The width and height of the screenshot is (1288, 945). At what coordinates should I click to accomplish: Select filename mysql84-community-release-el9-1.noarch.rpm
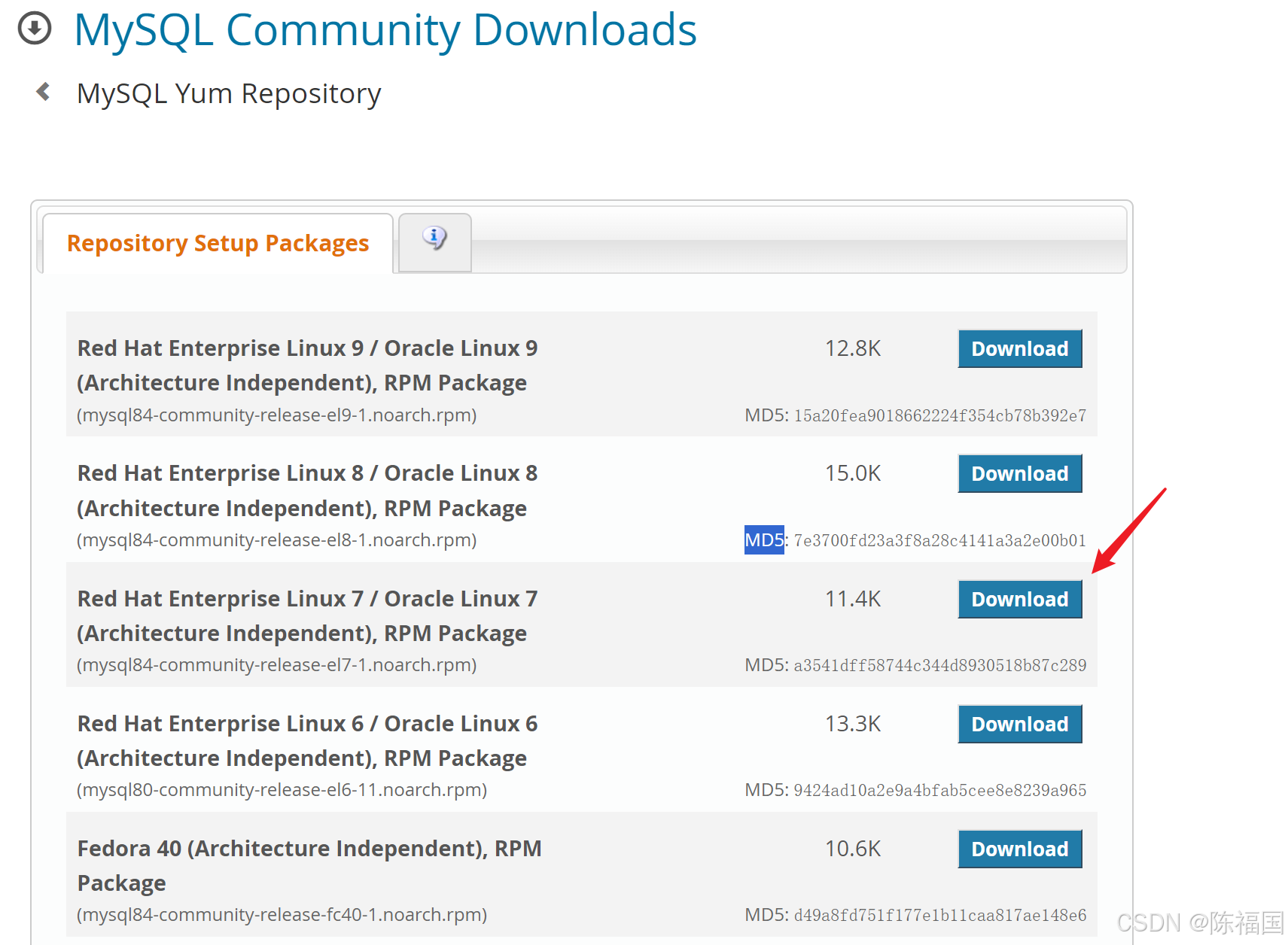276,415
